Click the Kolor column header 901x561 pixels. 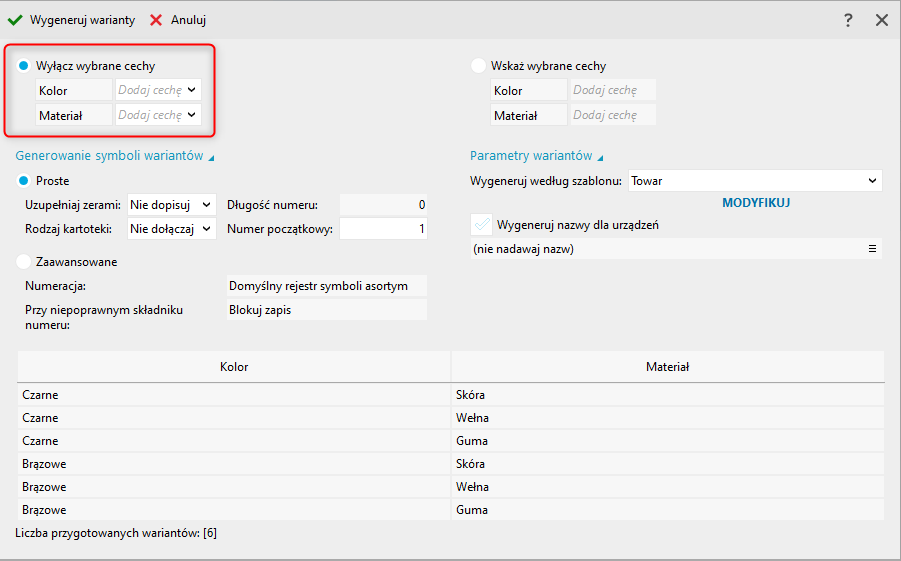point(234,367)
